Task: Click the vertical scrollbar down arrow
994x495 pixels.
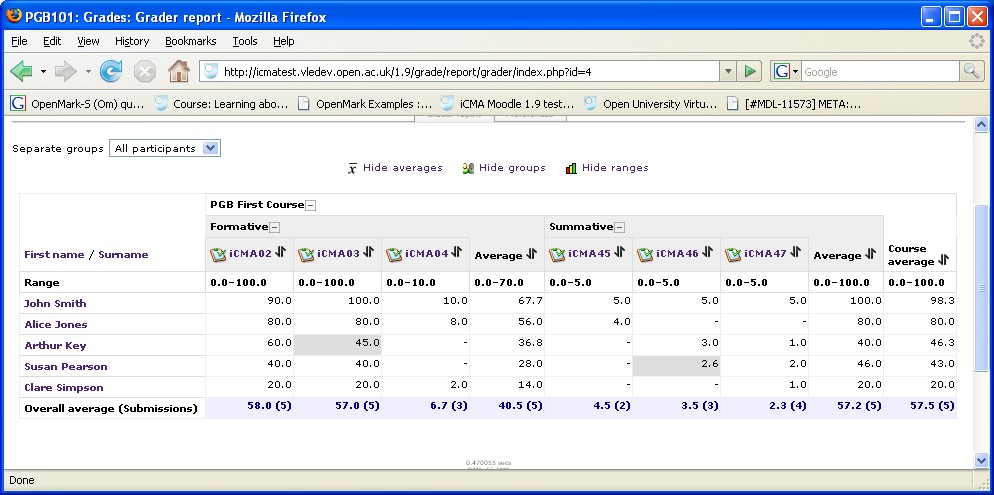Action: point(981,461)
